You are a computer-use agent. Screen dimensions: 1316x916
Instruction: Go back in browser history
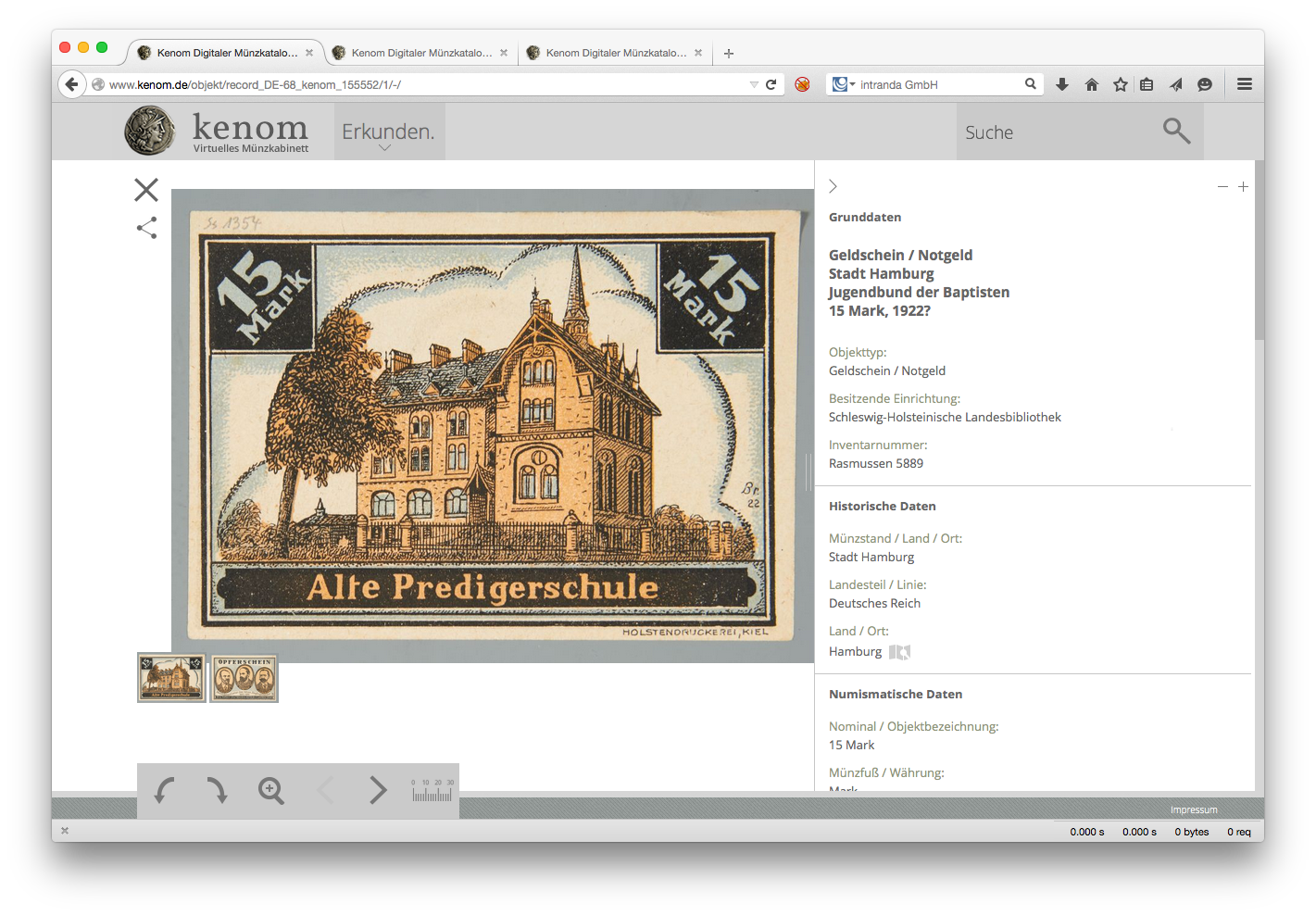coord(72,84)
